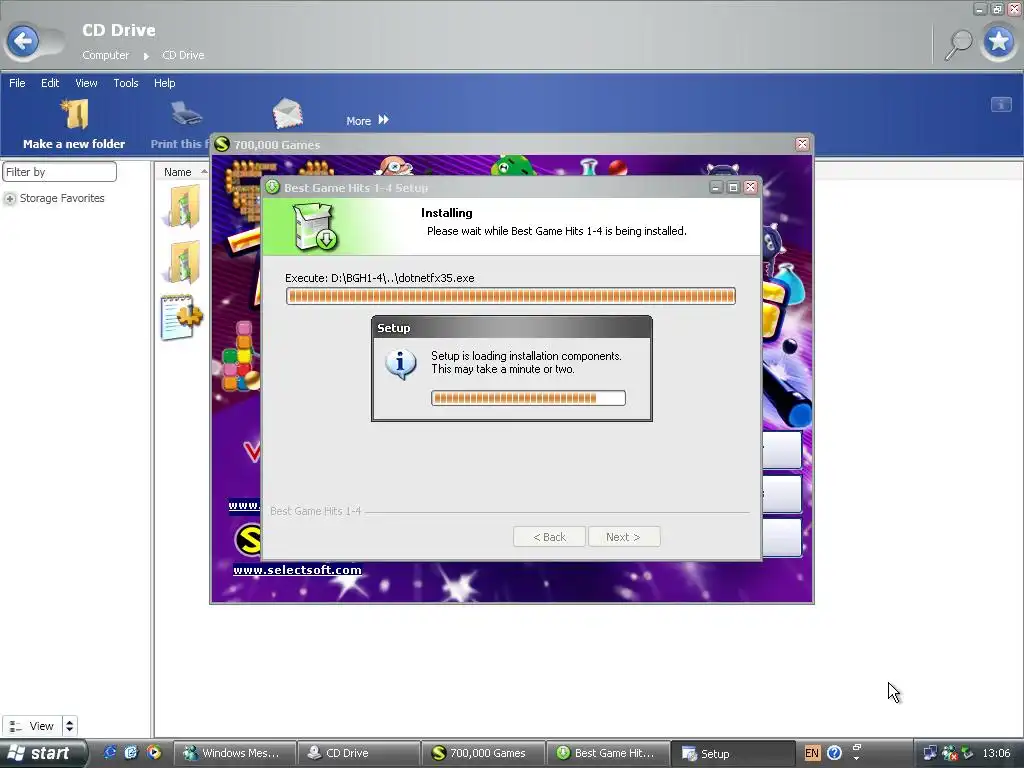Viewport: 1024px width, 768px height.
Task: Select the setup information file icon
Action: pos(182,317)
